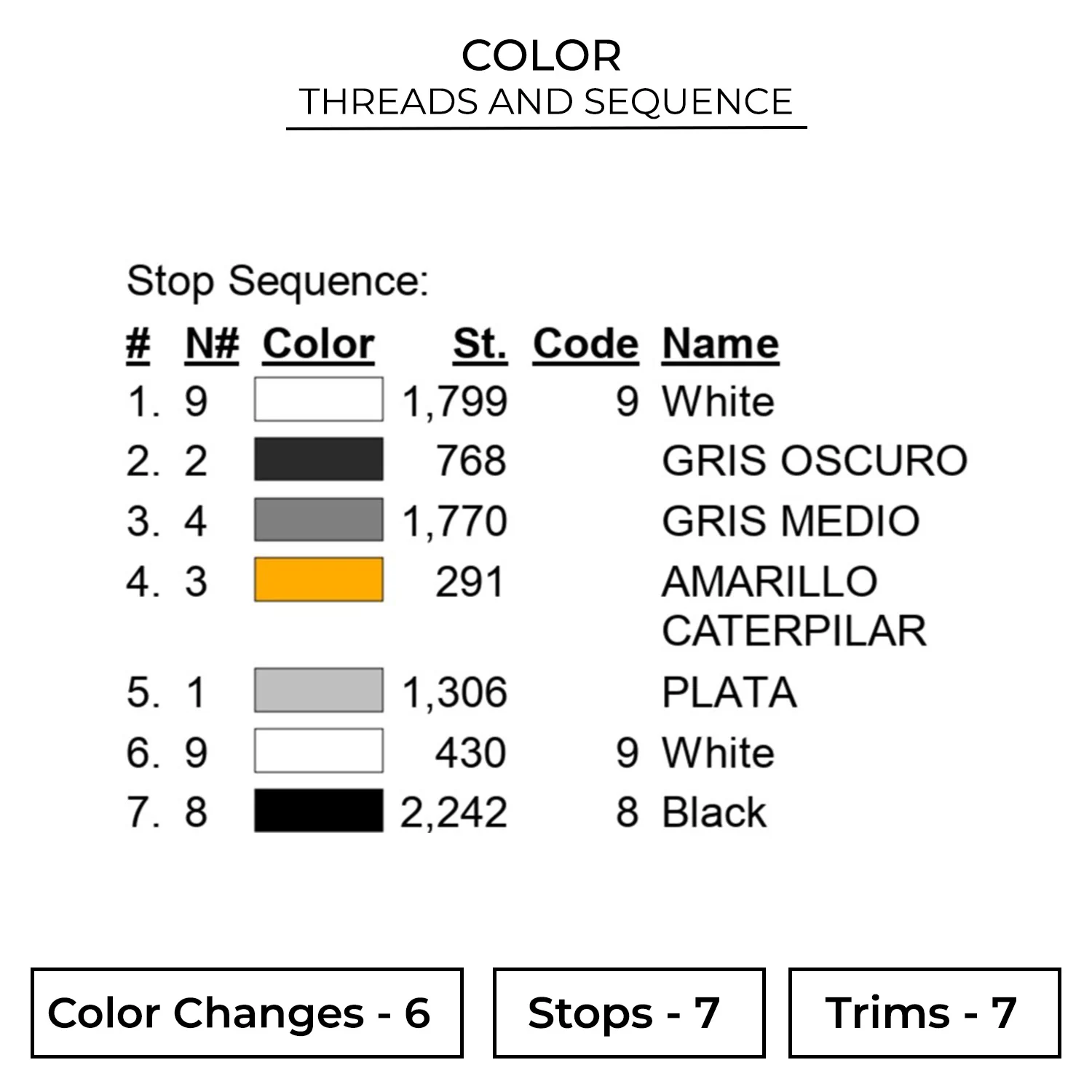Click the Color column header

pos(318,344)
